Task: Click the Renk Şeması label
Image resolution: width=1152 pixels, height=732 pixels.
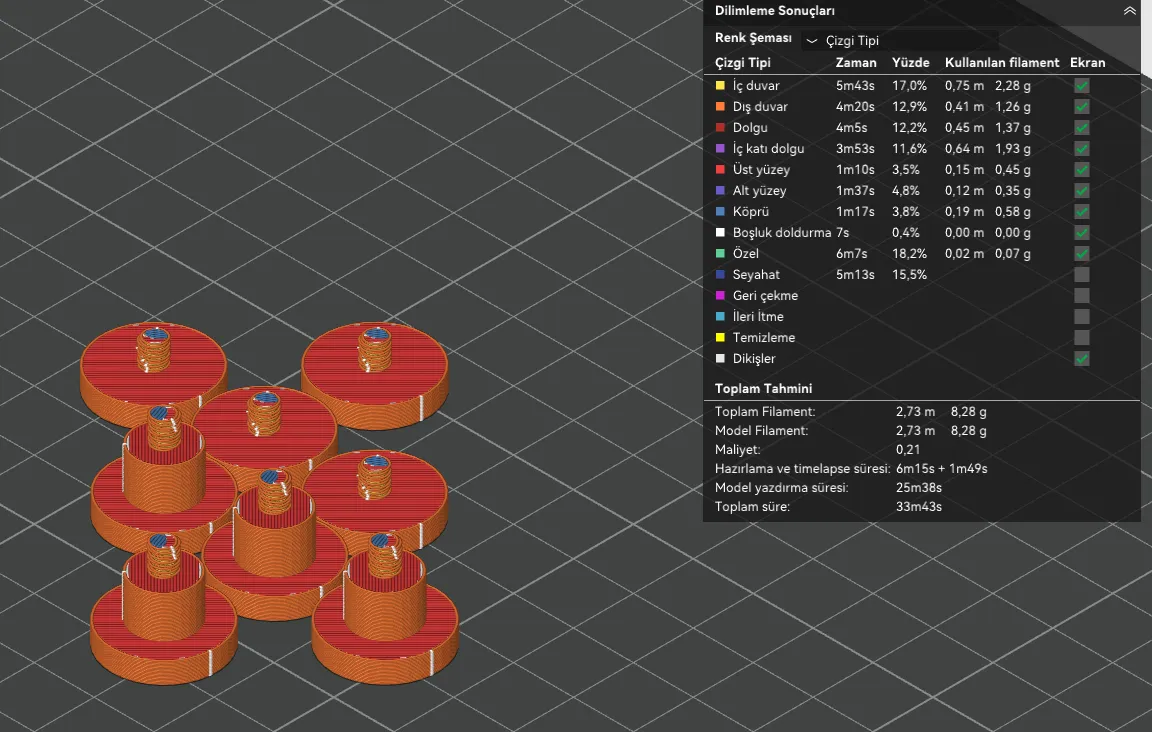Action: click(x=753, y=37)
